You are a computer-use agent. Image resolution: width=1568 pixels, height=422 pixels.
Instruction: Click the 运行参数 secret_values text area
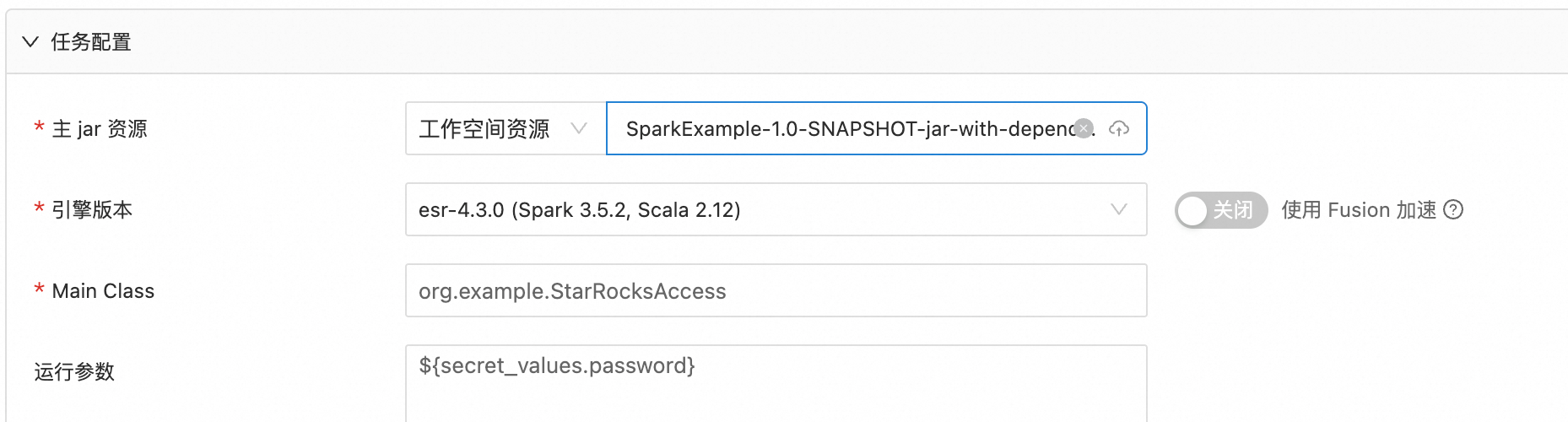point(776,383)
